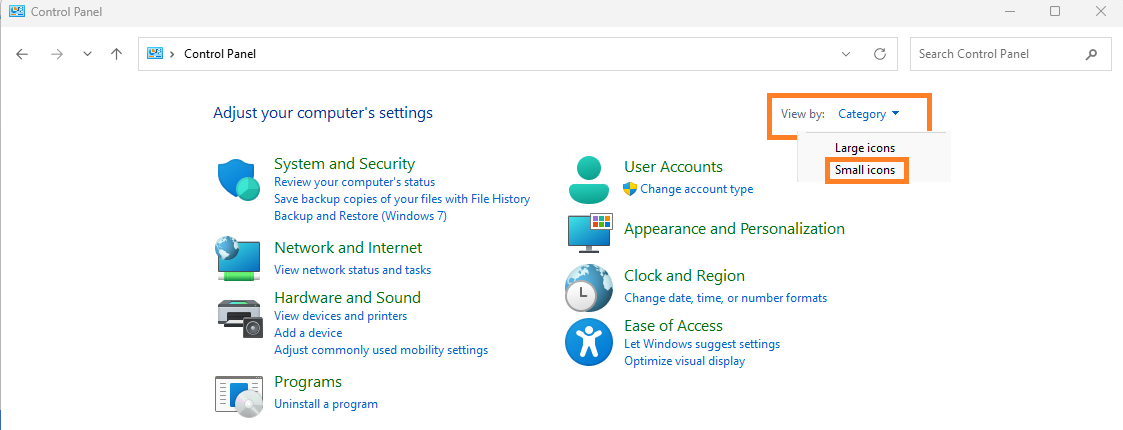Click the Up arrow to parent location
This screenshot has width=1123, height=430.
[x=117, y=54]
